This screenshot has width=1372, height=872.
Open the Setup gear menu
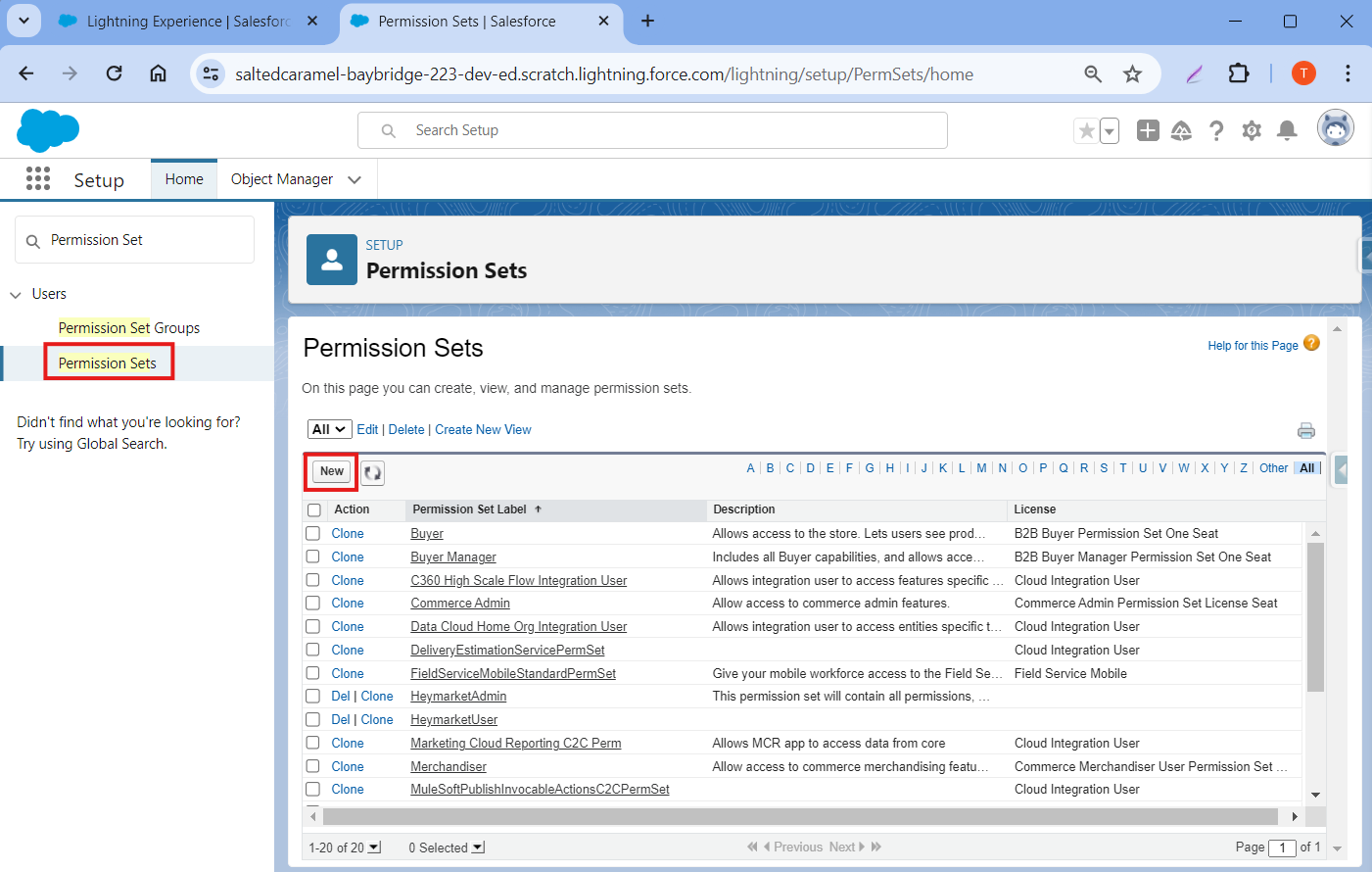point(1252,130)
